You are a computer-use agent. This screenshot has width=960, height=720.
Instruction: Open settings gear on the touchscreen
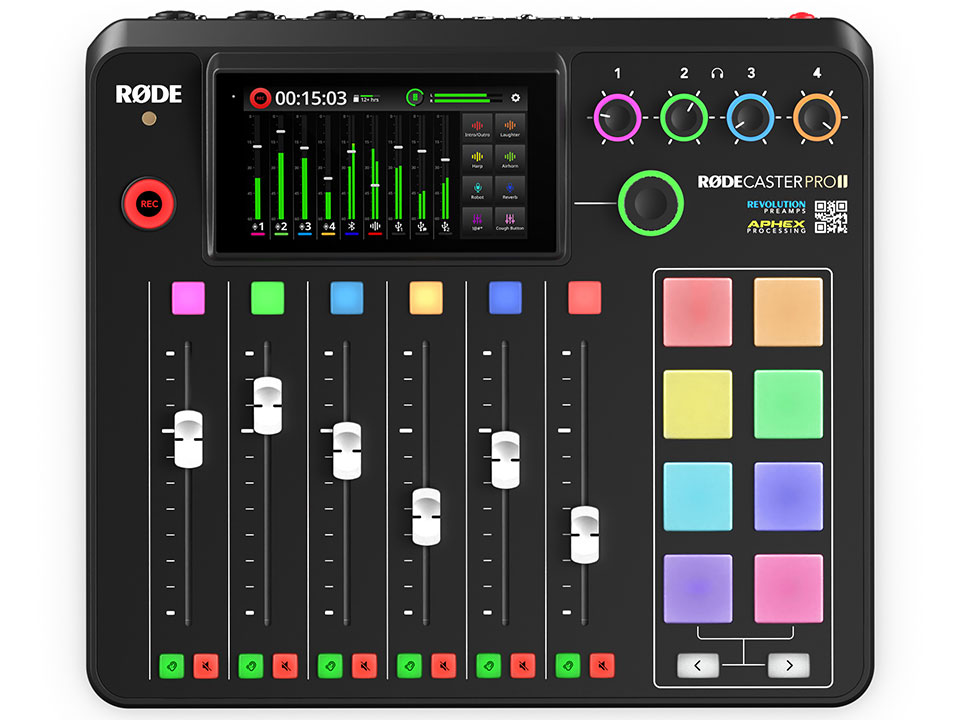(516, 98)
